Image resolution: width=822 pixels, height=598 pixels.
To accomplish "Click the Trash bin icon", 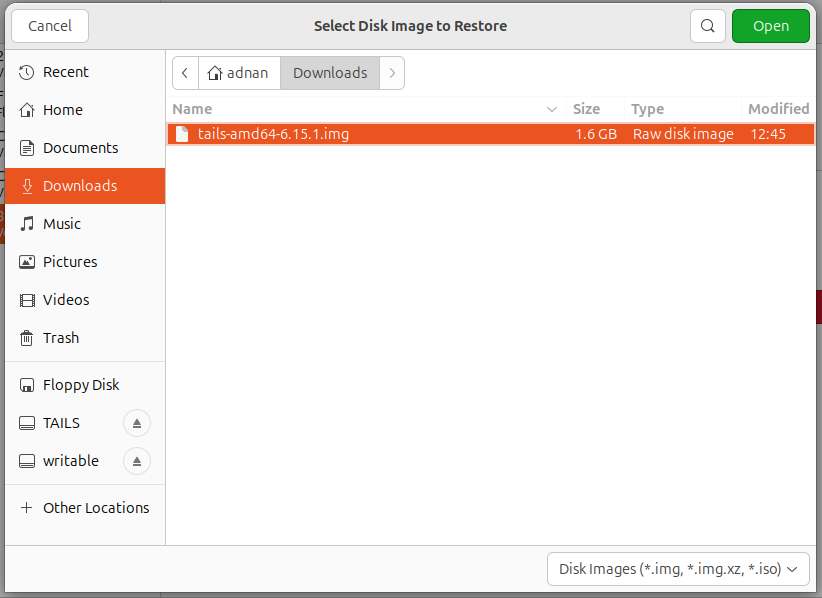I will [x=27, y=338].
